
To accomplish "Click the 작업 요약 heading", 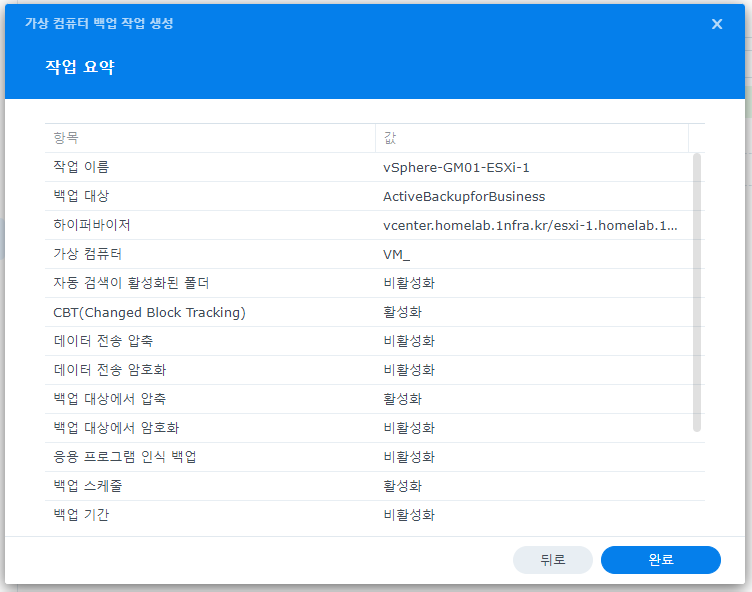I will (x=80, y=67).
